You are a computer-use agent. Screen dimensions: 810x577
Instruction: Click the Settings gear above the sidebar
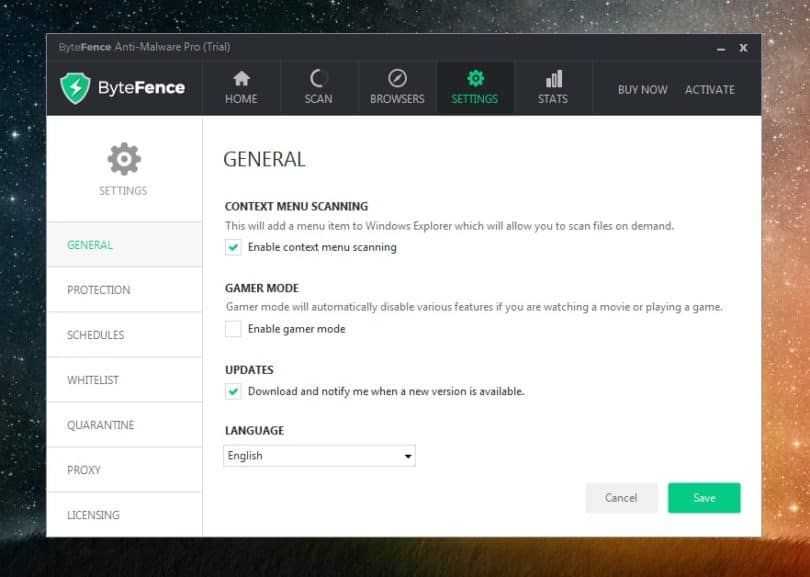tap(123, 158)
